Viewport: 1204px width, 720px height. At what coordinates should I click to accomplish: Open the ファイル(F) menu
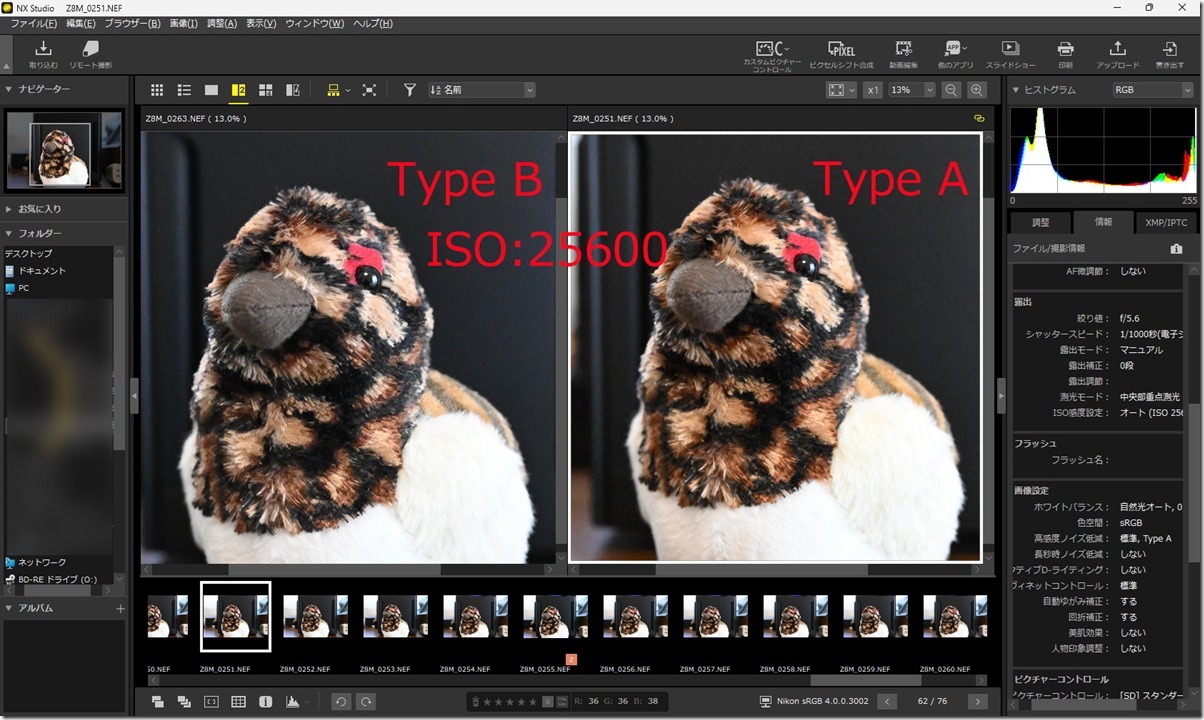coord(32,23)
